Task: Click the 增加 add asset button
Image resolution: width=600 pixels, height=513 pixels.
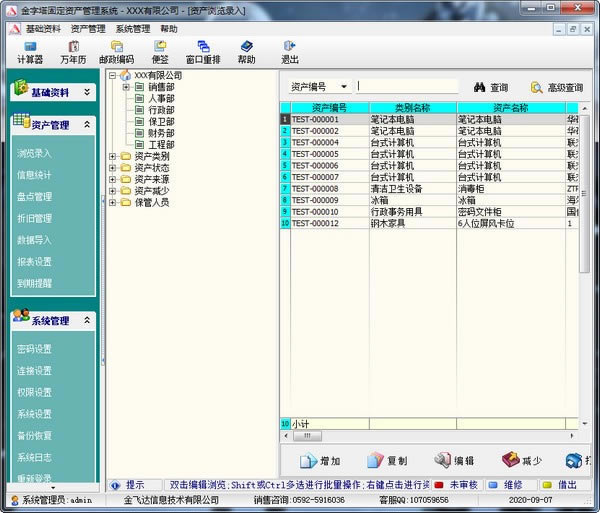Action: coord(320,460)
